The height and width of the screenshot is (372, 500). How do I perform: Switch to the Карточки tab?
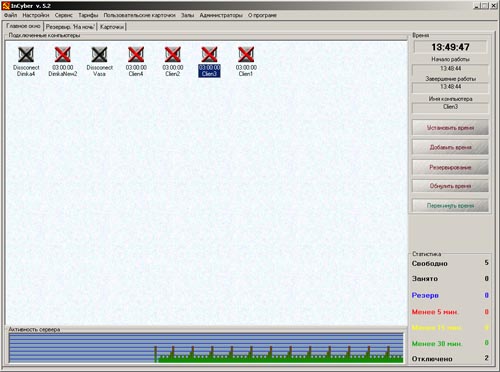(112, 27)
